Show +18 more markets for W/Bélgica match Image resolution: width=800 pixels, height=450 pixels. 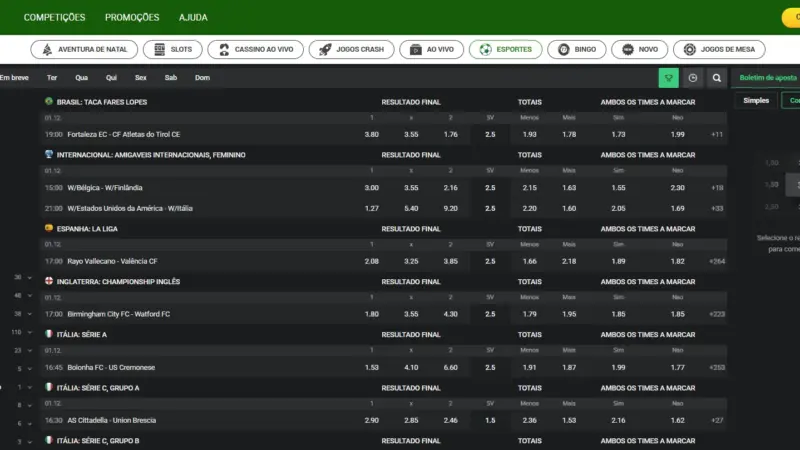tap(717, 188)
